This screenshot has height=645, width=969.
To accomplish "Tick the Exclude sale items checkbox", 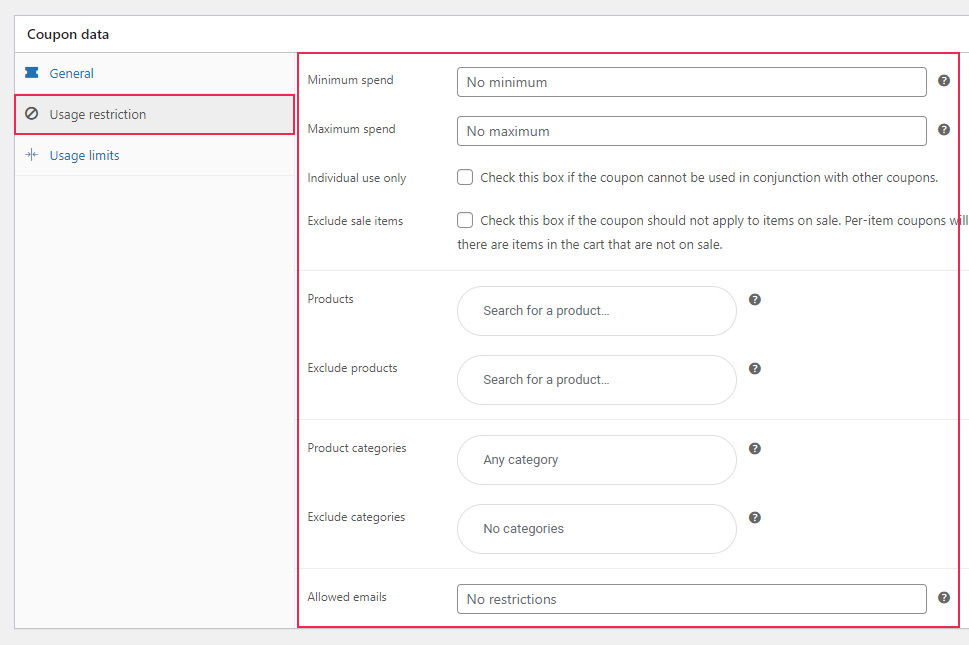I will (x=465, y=220).
